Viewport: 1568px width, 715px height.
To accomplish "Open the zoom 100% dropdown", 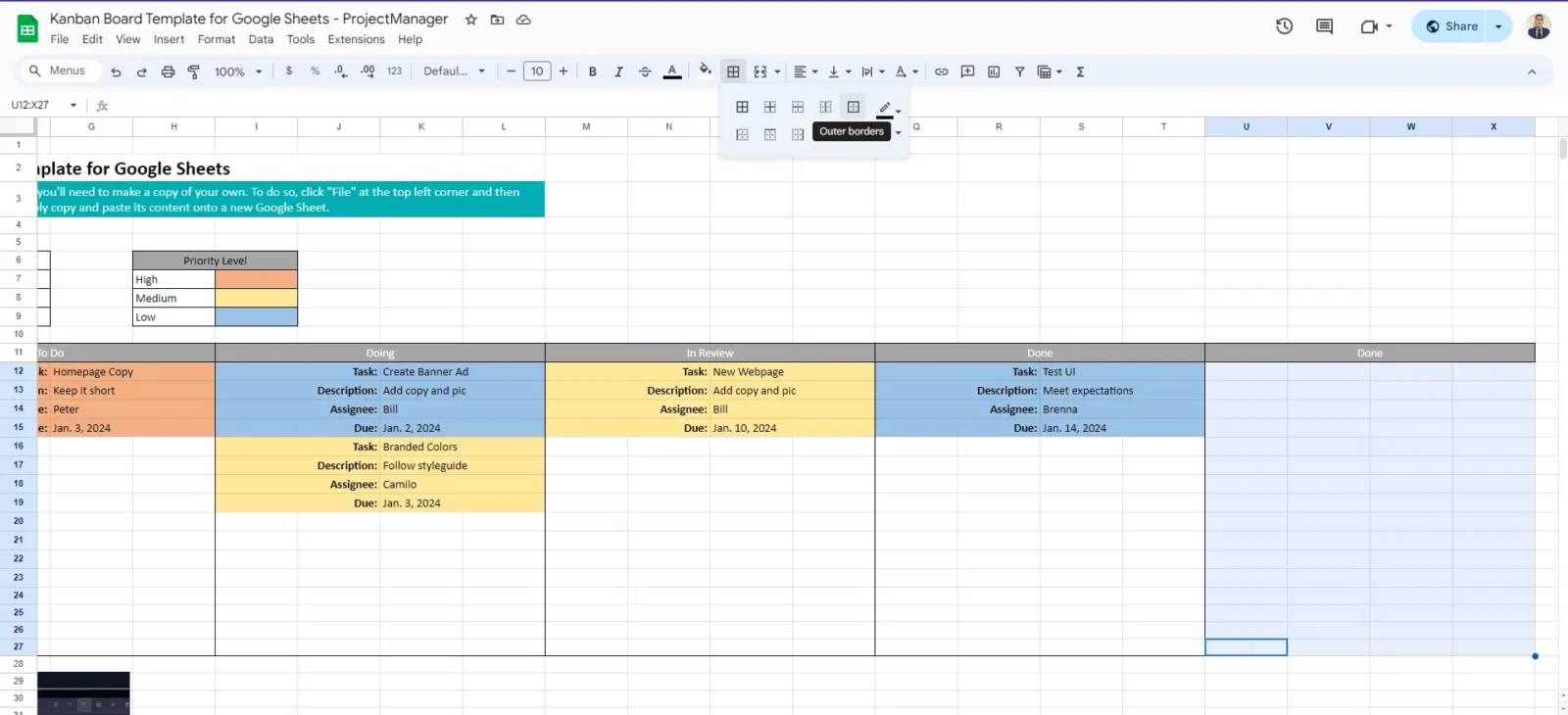I will point(238,71).
